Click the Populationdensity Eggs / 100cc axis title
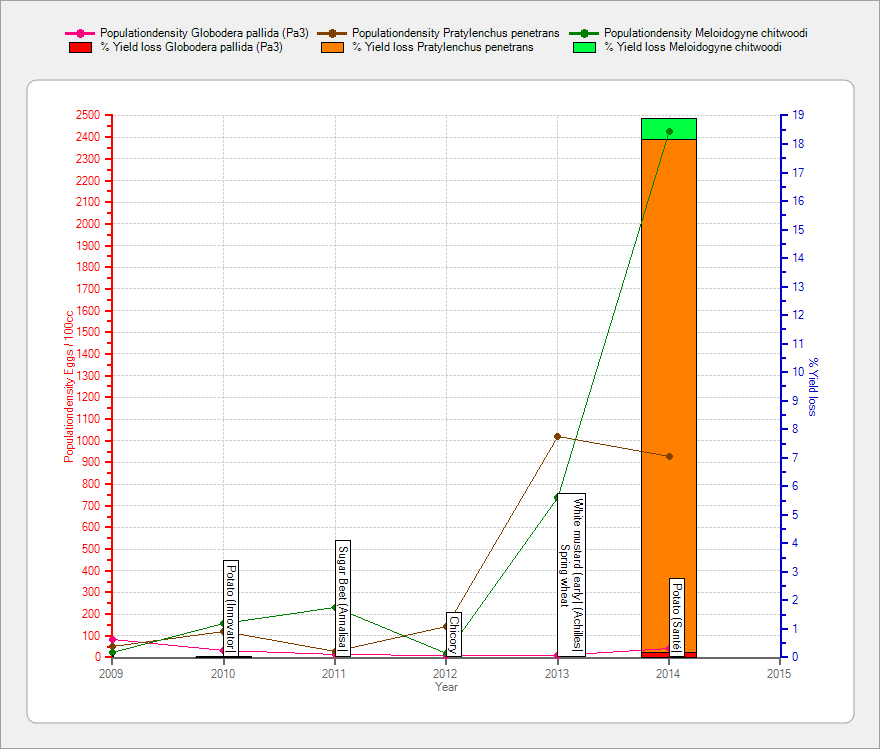 69,387
